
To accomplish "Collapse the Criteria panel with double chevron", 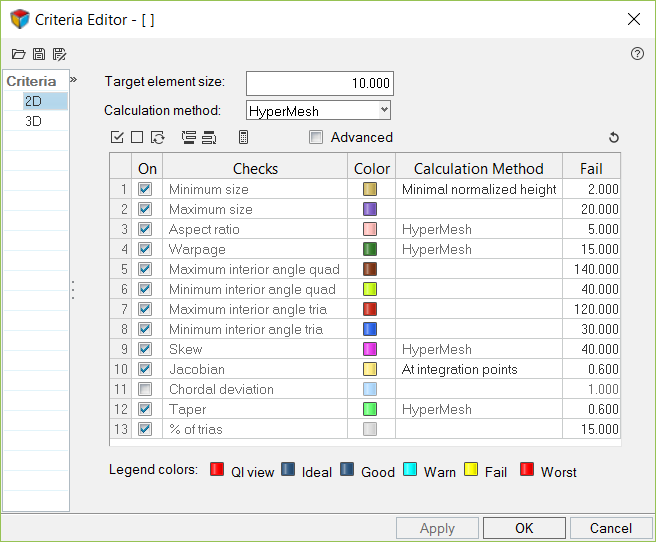I will click(x=74, y=79).
